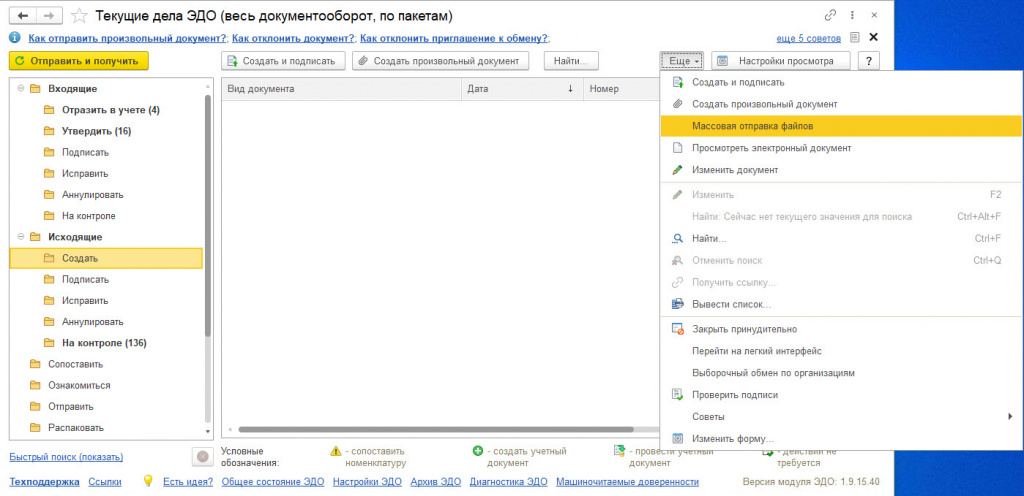Screen dimensions: 1024x496
Task: Choose 'Создать и подписать' in the dropdown menu
Action: tap(841, 82)
